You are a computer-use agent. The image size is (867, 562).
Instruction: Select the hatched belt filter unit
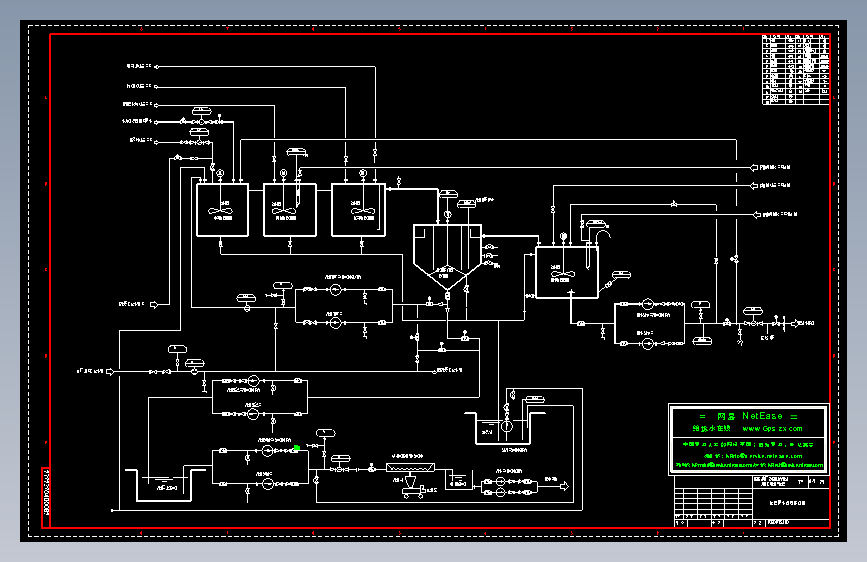click(410, 468)
